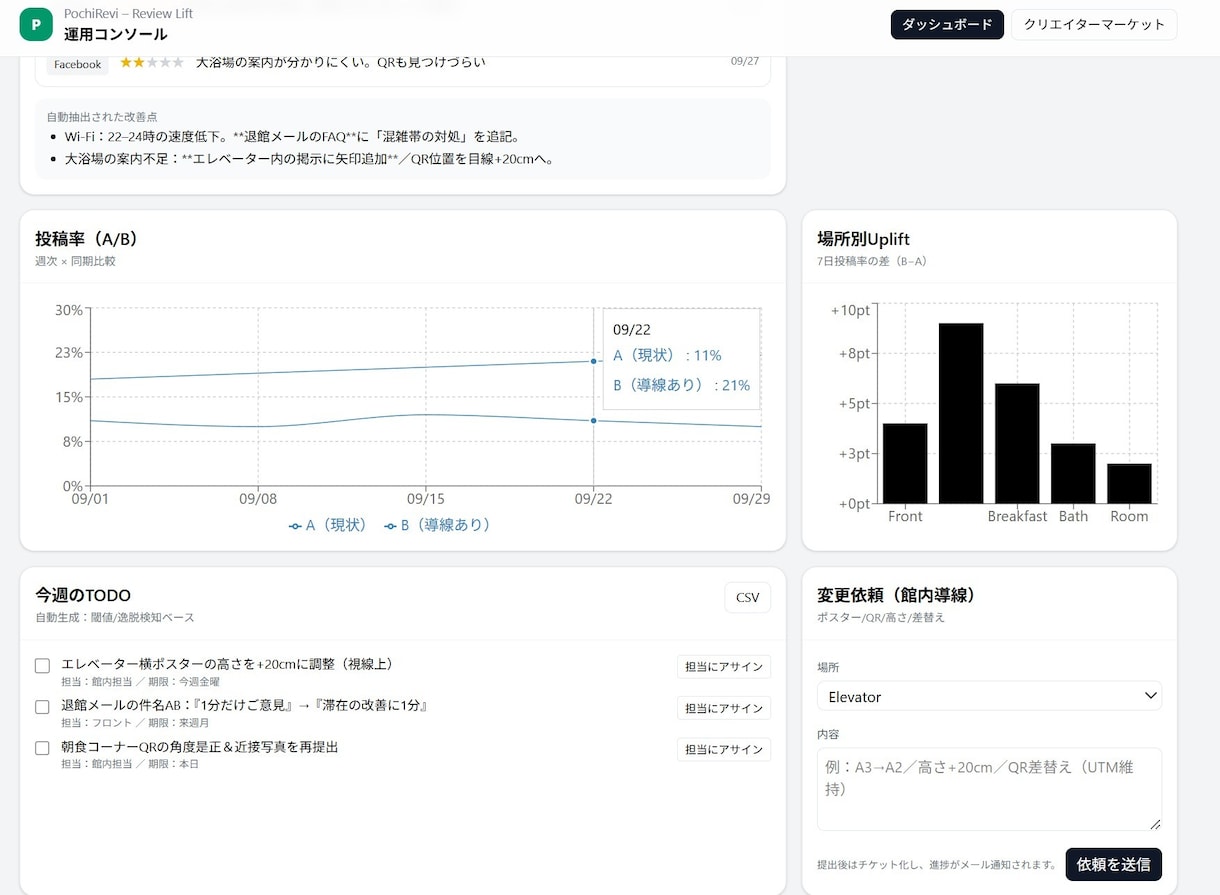The width and height of the screenshot is (1220, 895).
Task: Click the 場所別Uplift heading
Action: click(863, 239)
